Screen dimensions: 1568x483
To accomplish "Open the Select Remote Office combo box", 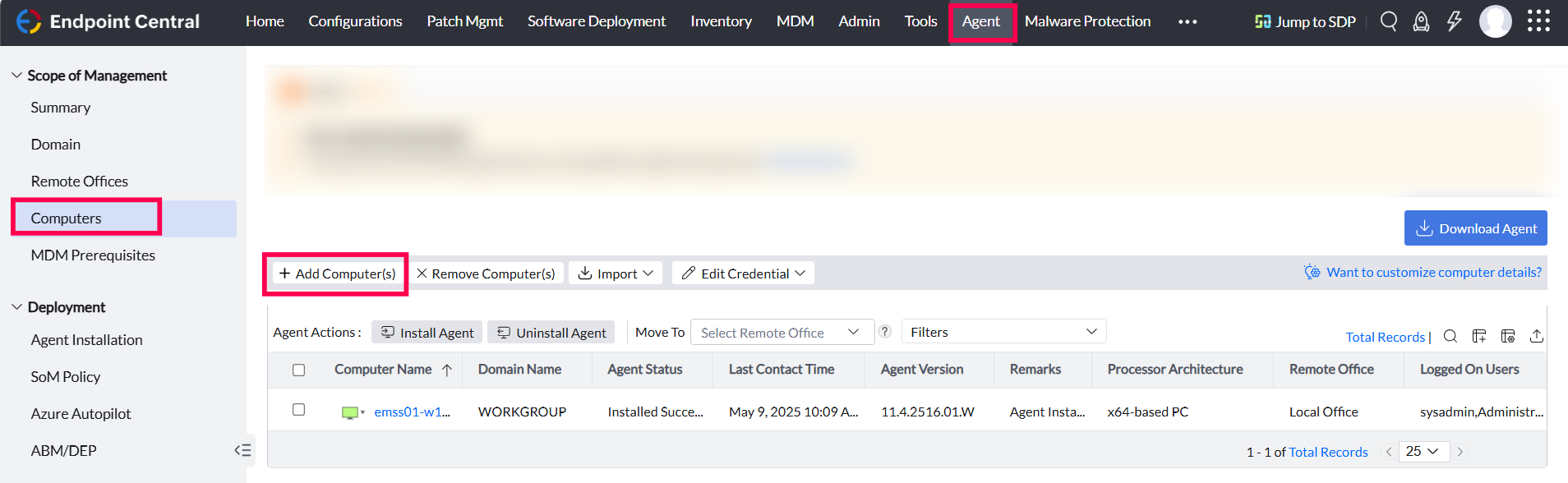I will coord(782,332).
